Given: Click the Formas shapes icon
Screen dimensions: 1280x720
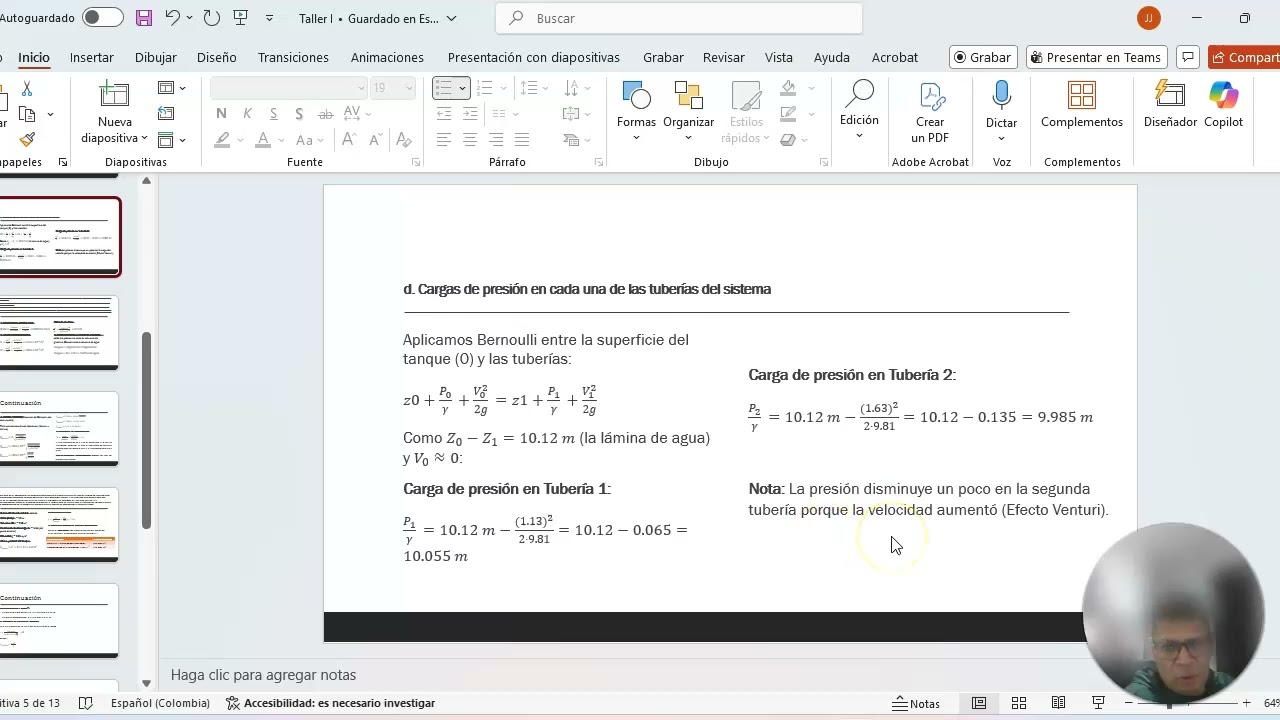Looking at the screenshot, I should click(636, 96).
